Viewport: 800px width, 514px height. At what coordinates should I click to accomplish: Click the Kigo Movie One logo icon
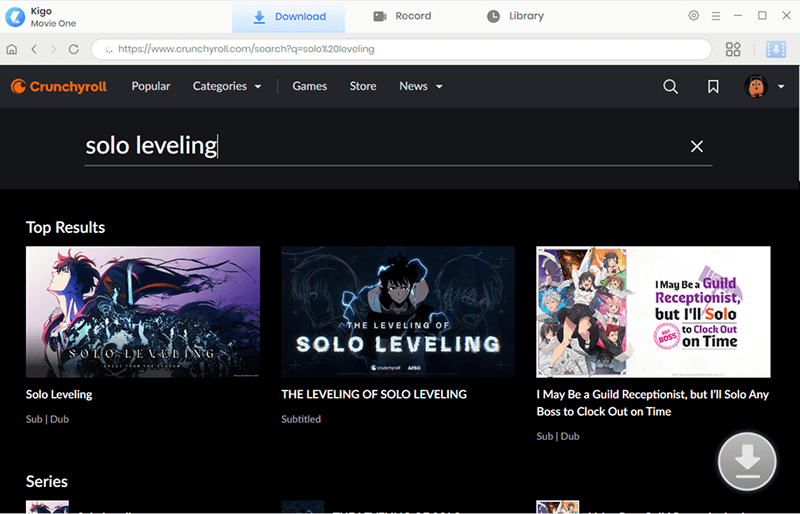click(15, 17)
